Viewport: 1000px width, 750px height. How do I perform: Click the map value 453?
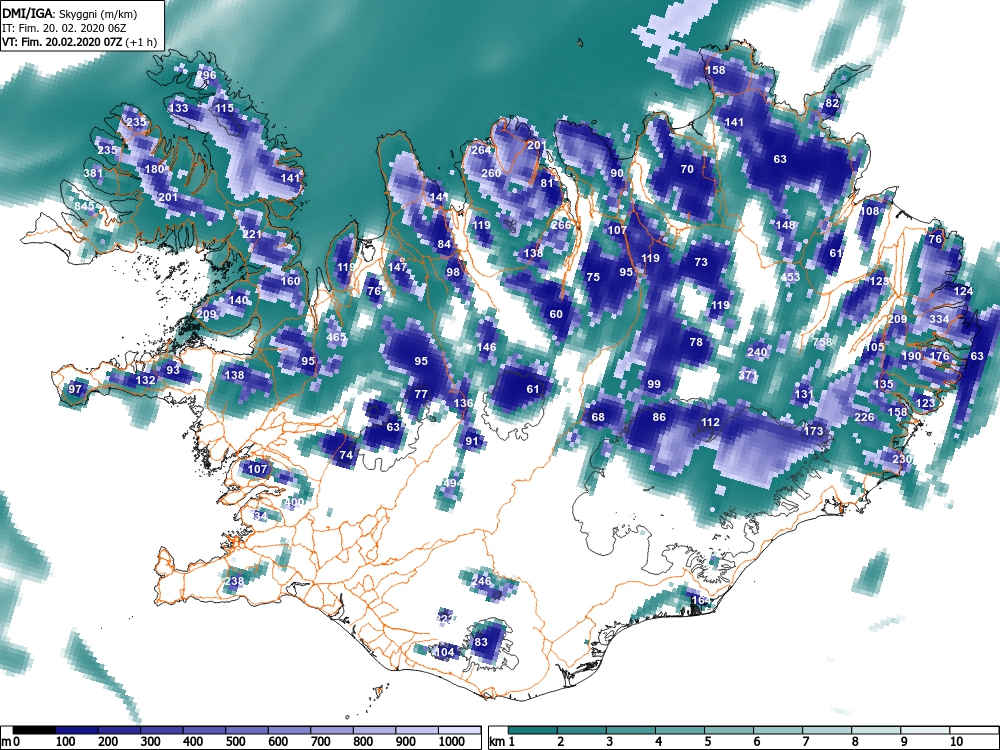coord(790,277)
